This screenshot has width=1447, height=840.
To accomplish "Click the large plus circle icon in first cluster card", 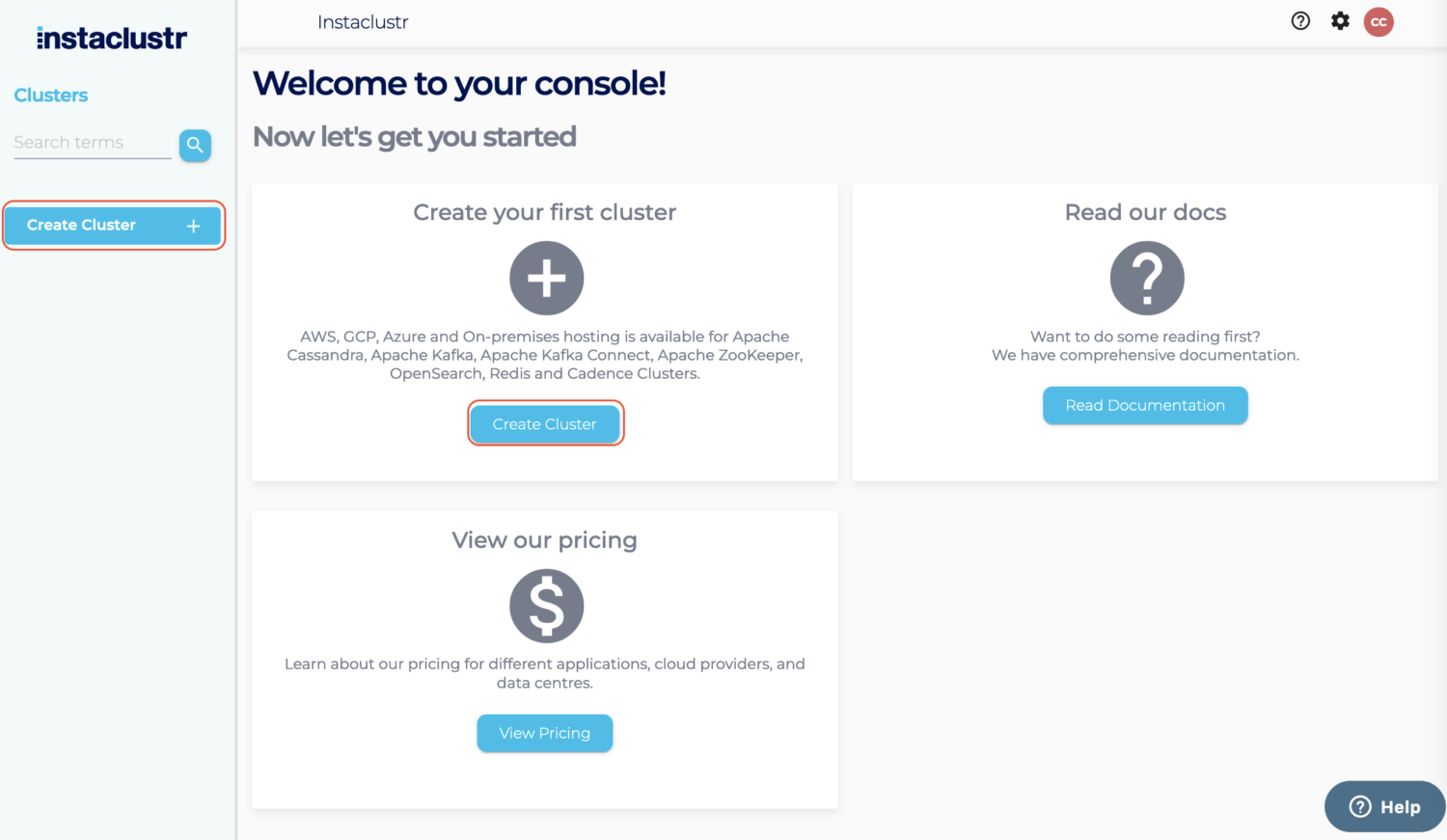I will click(x=546, y=278).
